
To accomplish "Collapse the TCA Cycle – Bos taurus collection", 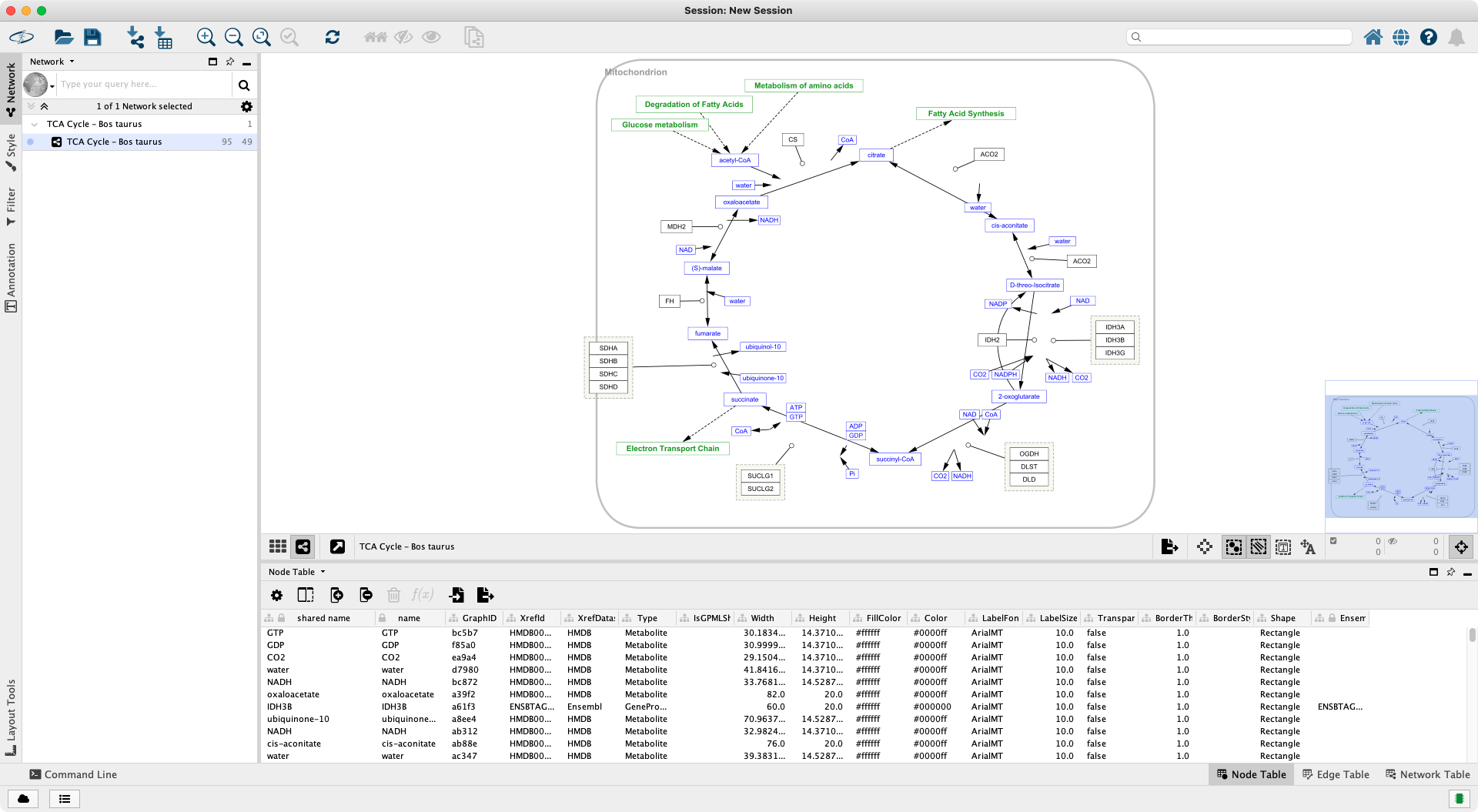I will [x=35, y=124].
